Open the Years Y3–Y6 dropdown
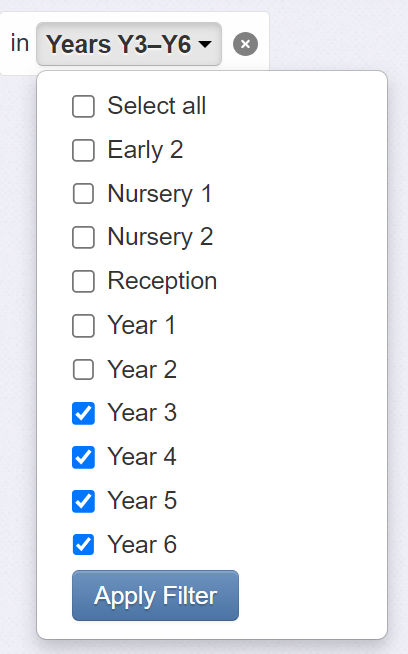408x654 pixels. [129, 44]
